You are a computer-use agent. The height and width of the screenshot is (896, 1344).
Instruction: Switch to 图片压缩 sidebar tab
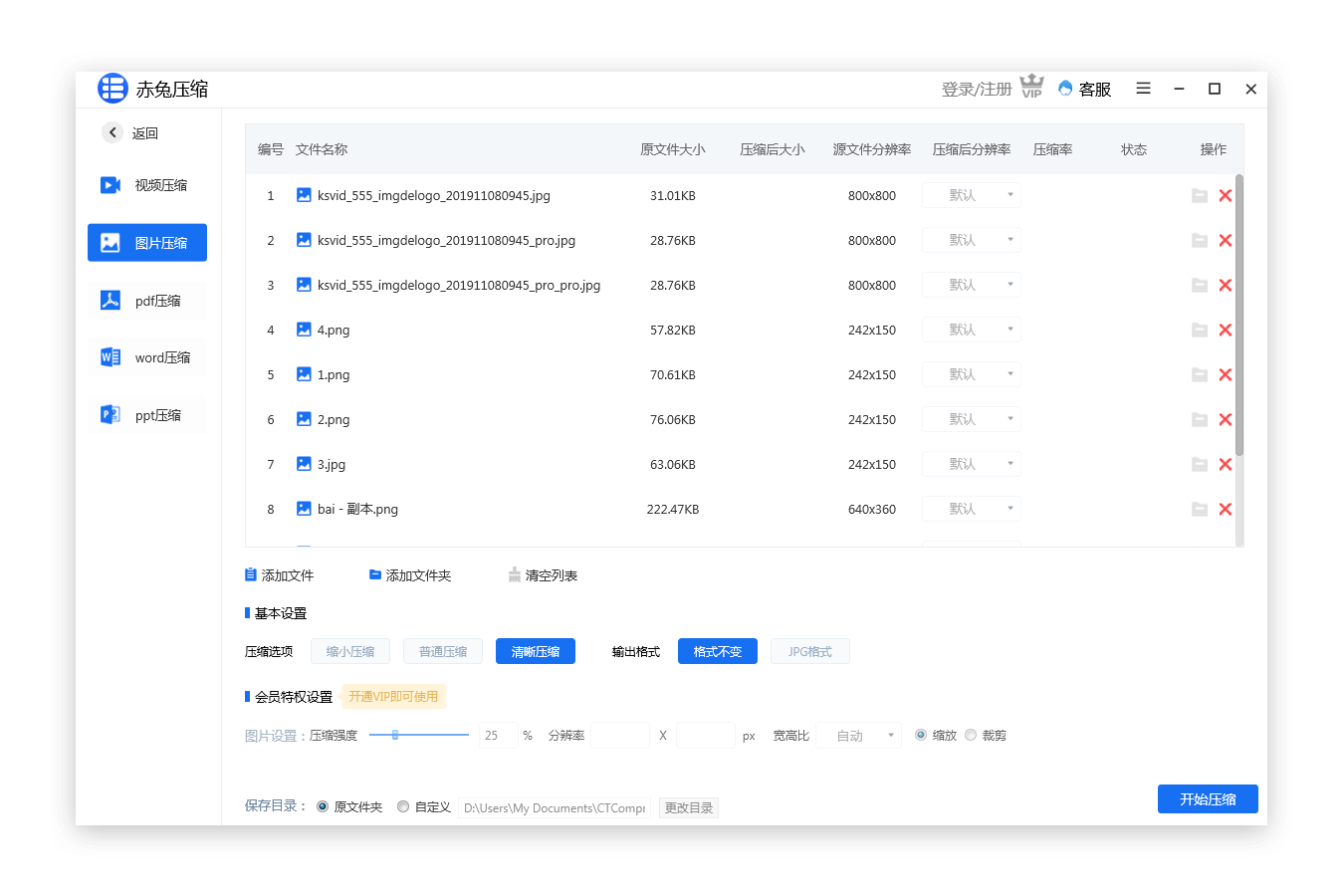pyautogui.click(x=147, y=243)
